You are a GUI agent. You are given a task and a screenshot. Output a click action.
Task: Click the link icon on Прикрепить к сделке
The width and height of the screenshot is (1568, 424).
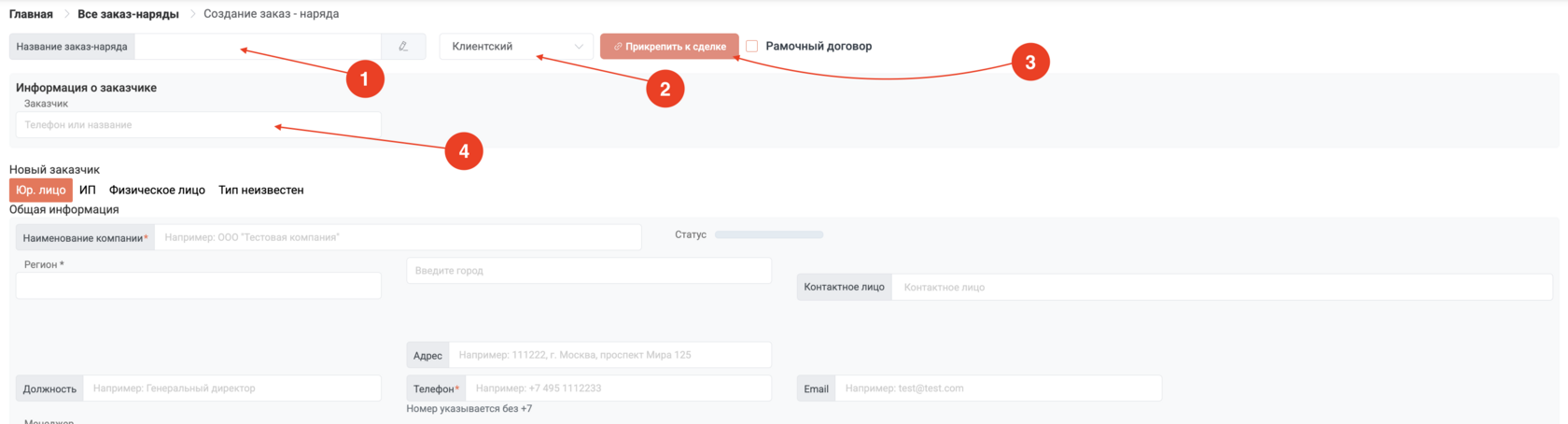click(618, 47)
